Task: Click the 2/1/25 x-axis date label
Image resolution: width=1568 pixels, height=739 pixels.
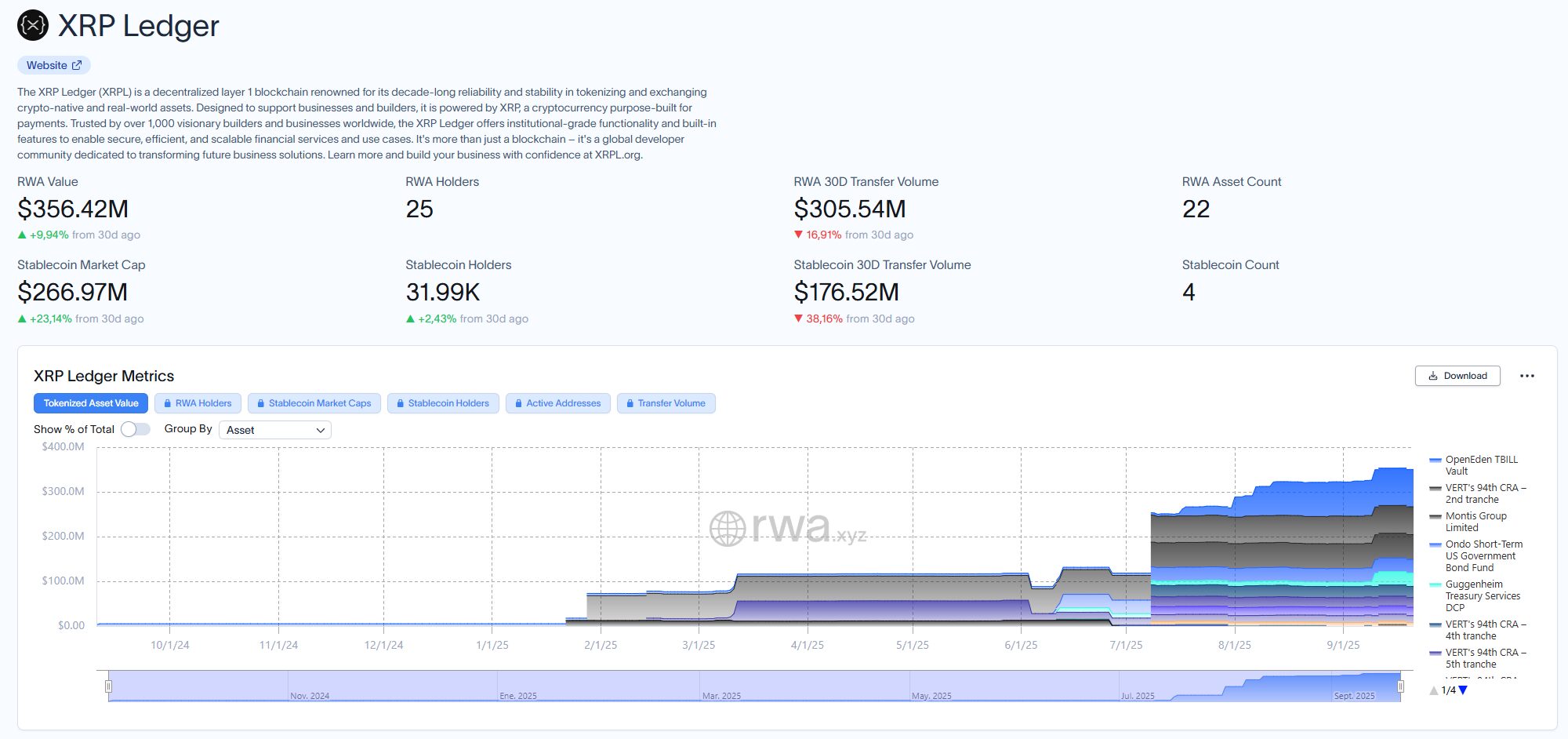Action: click(601, 645)
